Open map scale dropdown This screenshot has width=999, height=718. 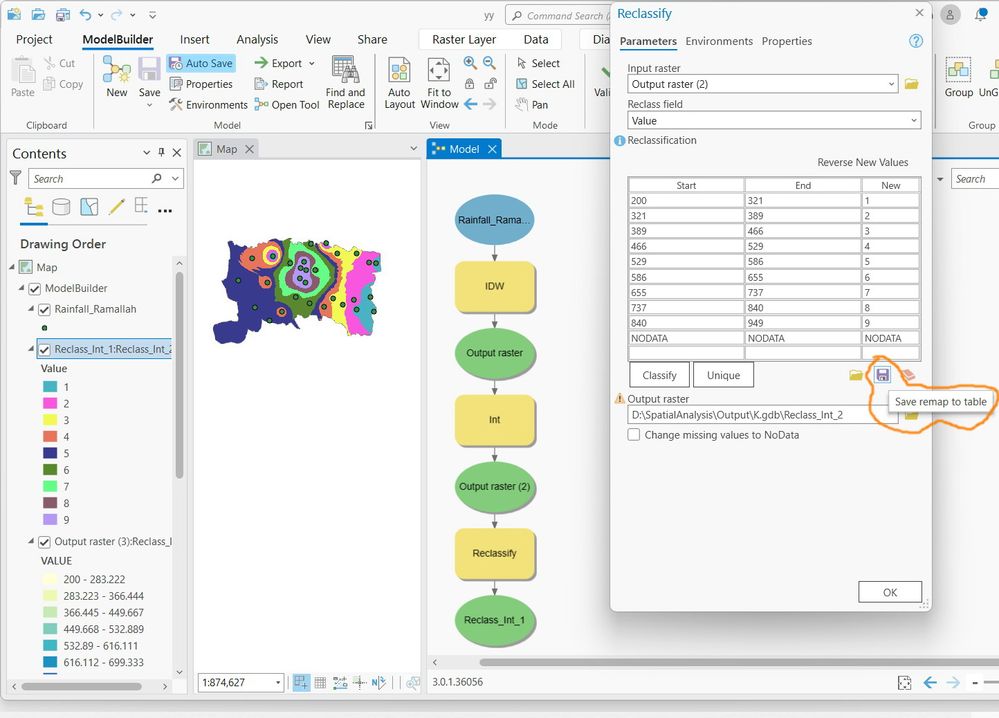click(278, 682)
